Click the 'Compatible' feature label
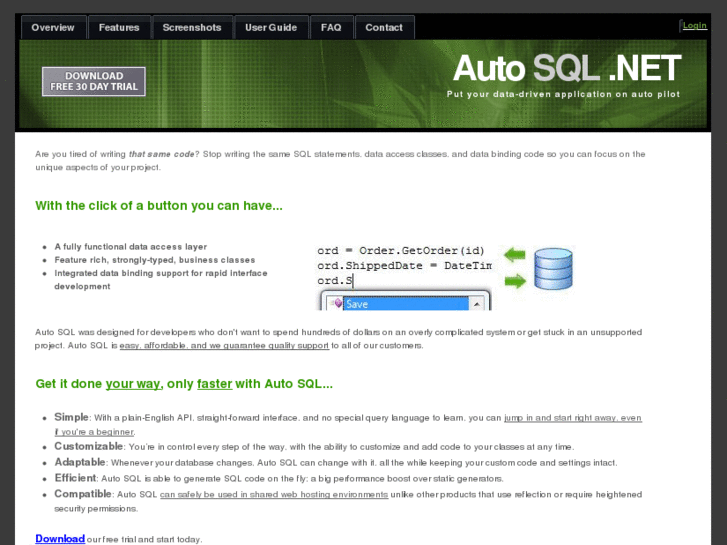Image resolution: width=727 pixels, height=545 pixels. click(83, 494)
